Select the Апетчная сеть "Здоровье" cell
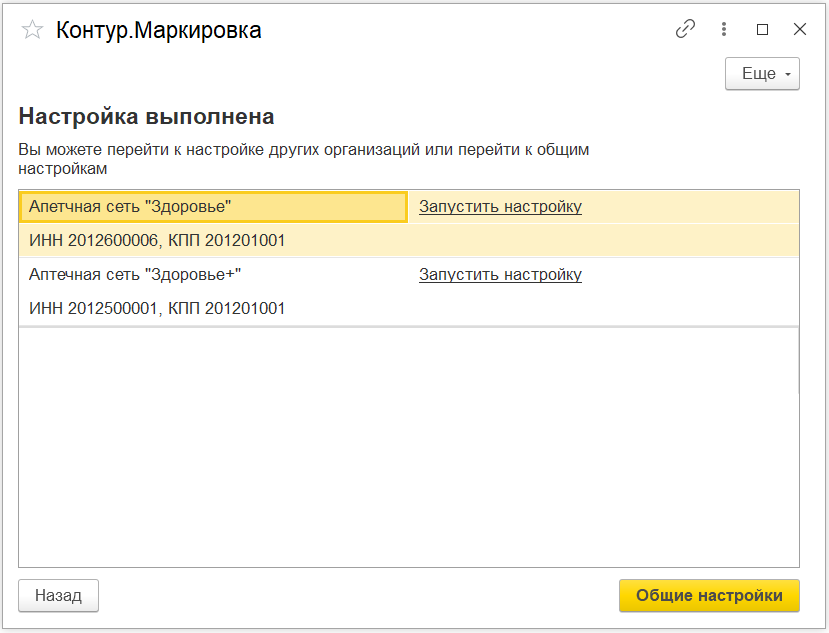The width and height of the screenshot is (829, 633). 213,207
